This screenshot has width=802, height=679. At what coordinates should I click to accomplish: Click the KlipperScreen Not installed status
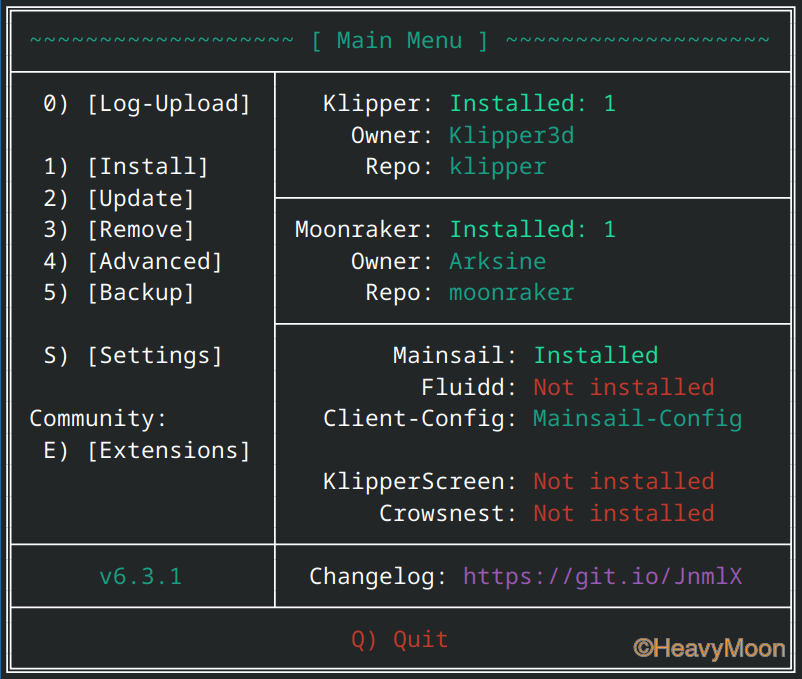tap(624, 482)
